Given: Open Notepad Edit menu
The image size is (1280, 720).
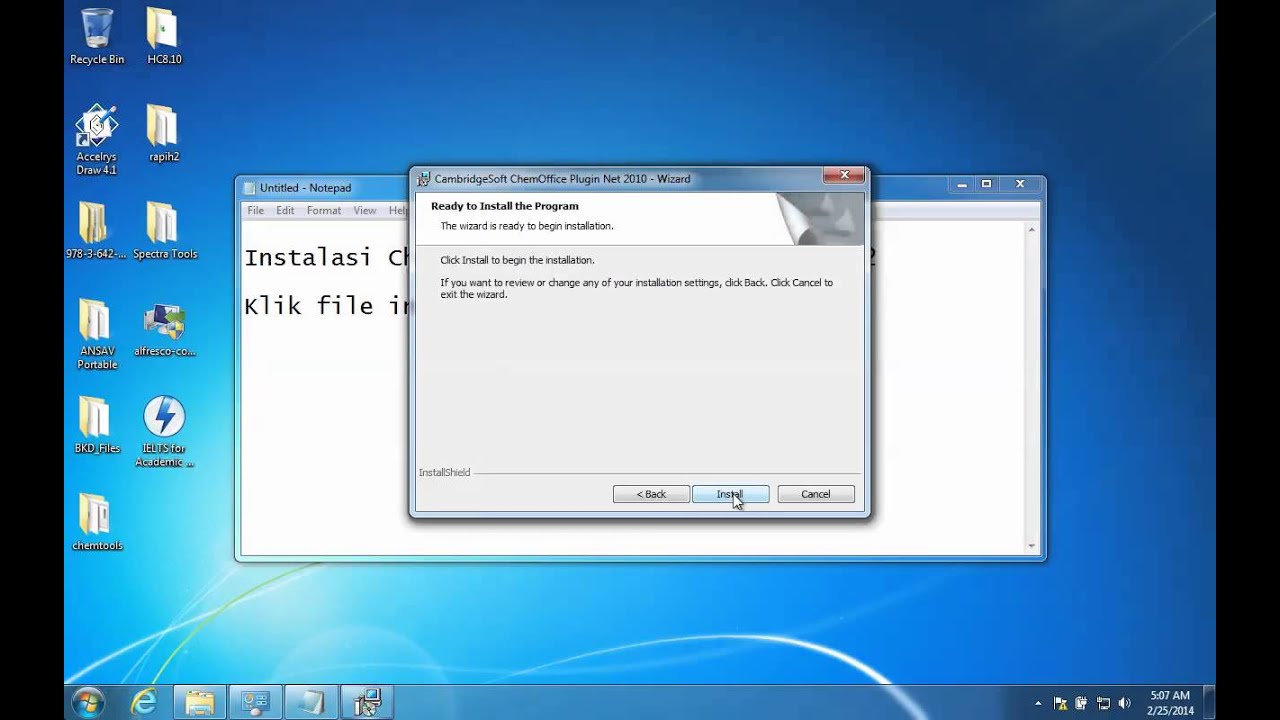Looking at the screenshot, I should click(285, 211).
